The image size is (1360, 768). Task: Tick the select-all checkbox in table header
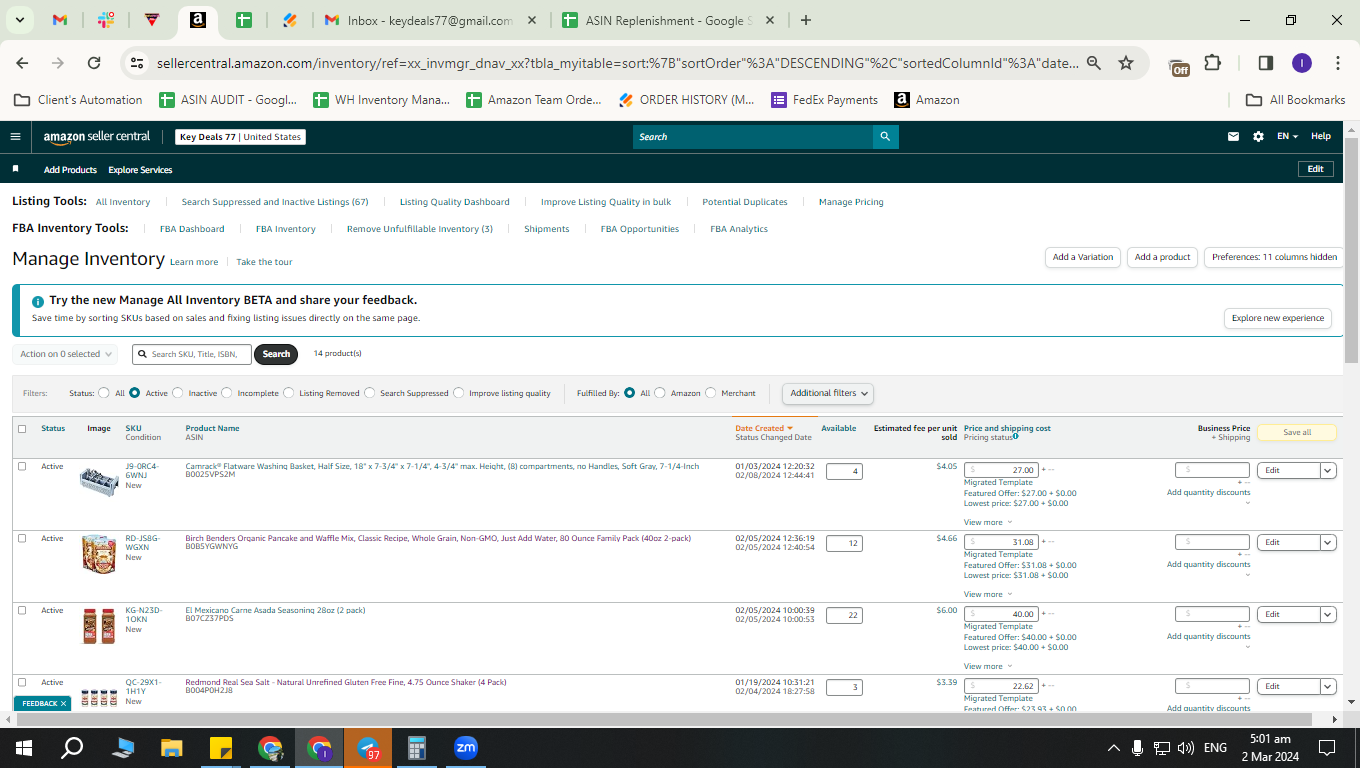click(22, 429)
